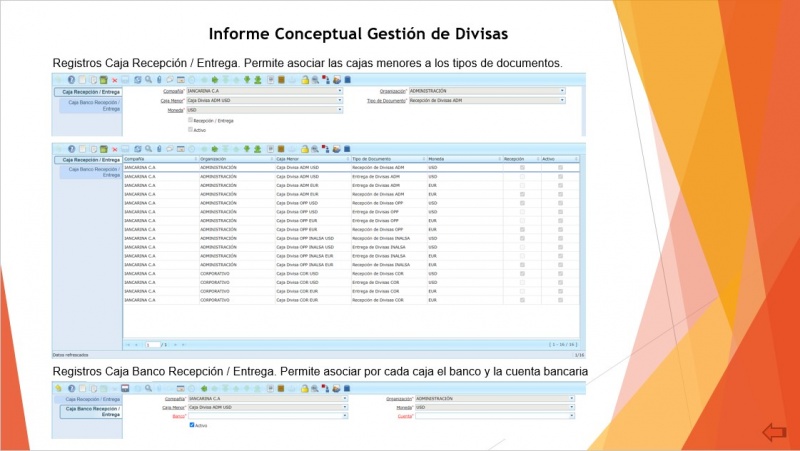The image size is (800, 451).
Task: Click the blue Help icon in the top form toolbar
Action: pos(71,79)
